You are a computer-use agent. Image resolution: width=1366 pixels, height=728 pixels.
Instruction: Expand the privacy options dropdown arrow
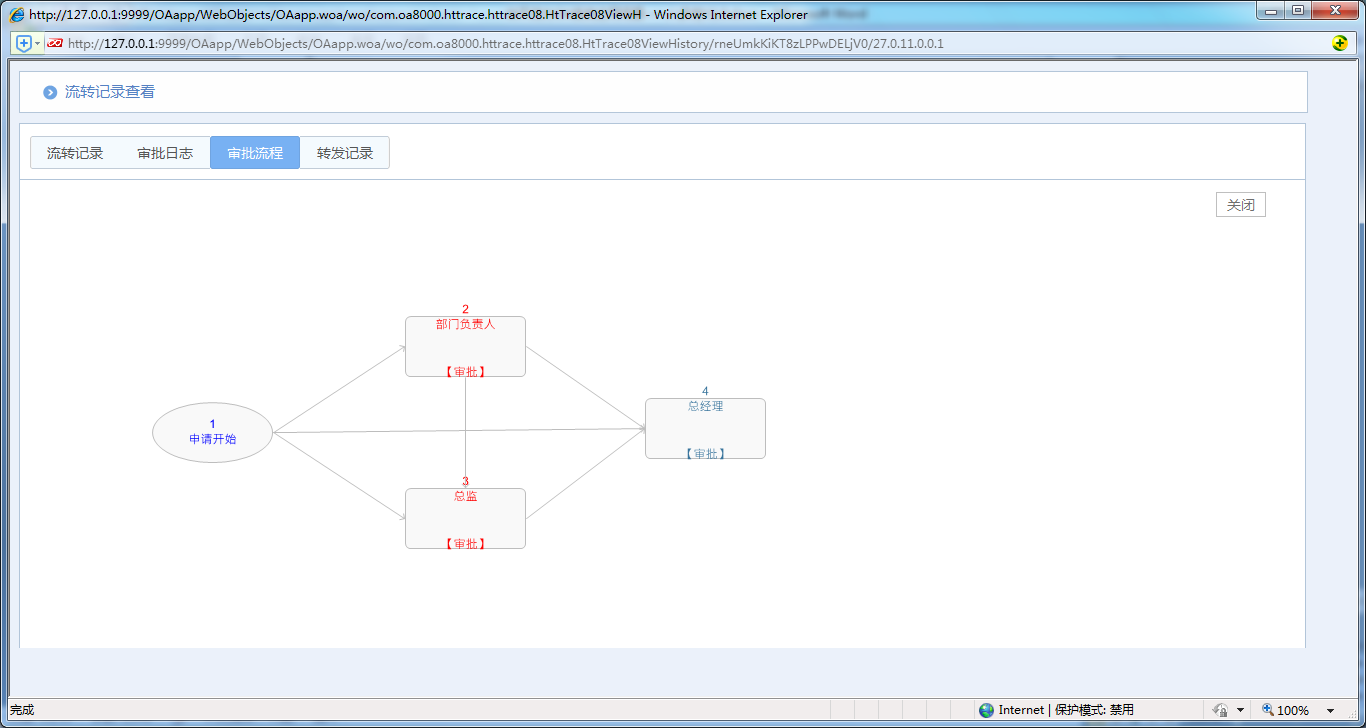(1240, 711)
